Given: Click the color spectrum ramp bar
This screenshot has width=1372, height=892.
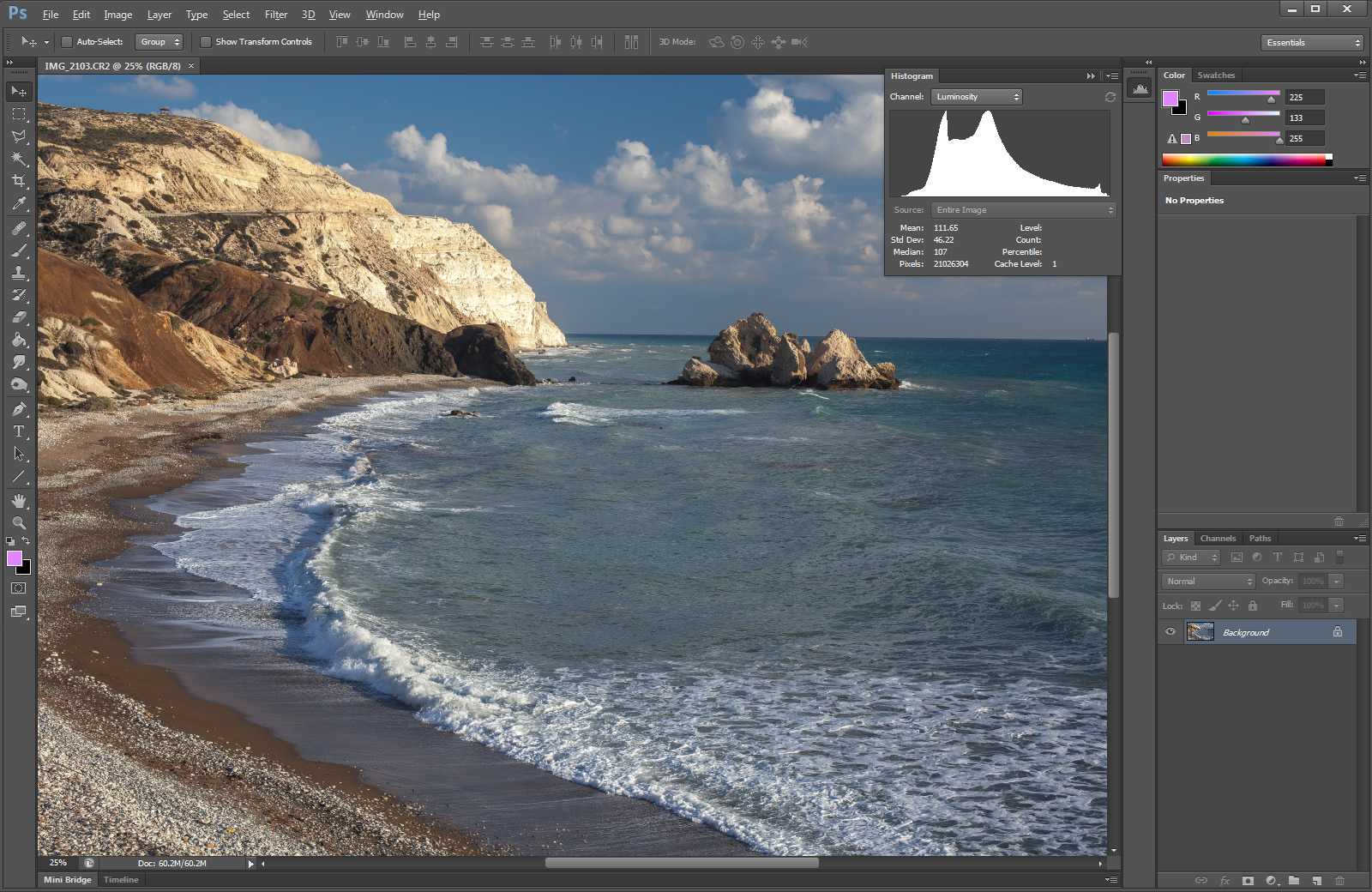Looking at the screenshot, I should point(1243,160).
